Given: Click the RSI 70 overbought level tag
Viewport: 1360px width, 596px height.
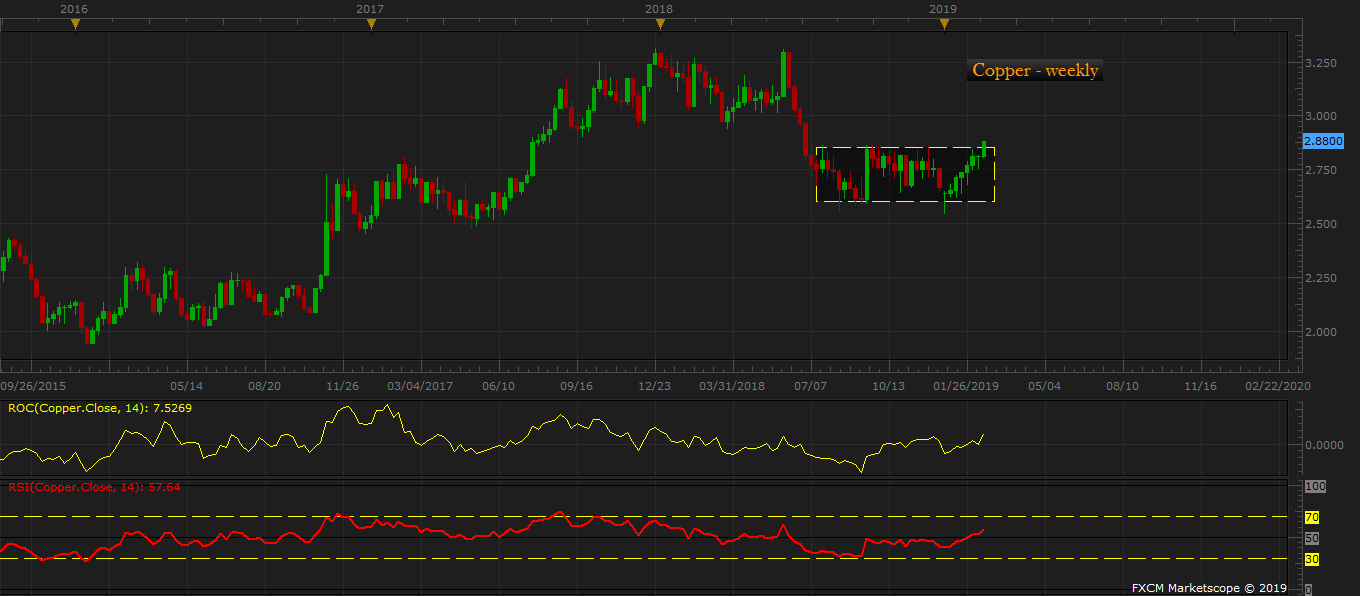Looking at the screenshot, I should click(1312, 517).
